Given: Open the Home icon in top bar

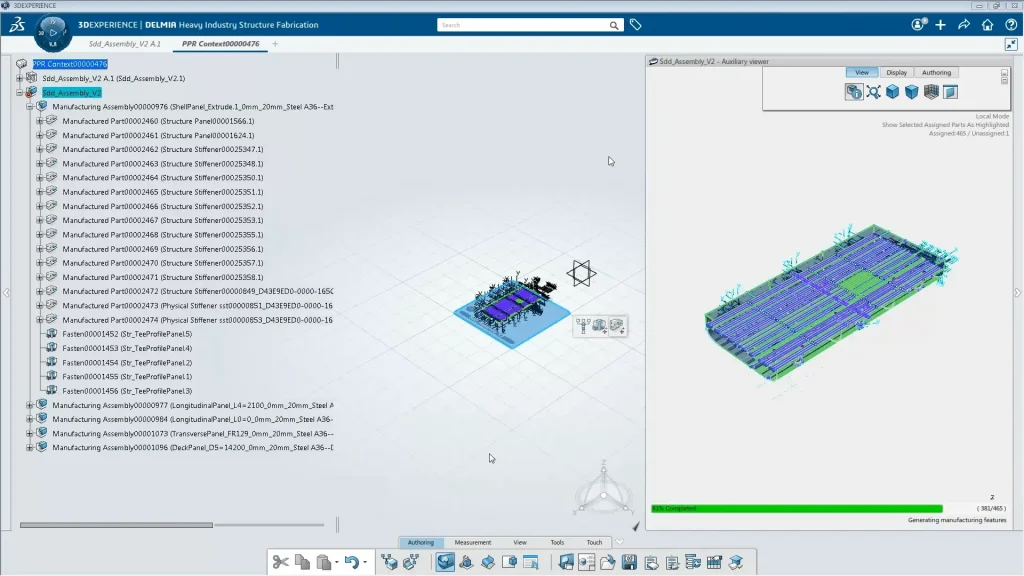Looking at the screenshot, I should 987,25.
